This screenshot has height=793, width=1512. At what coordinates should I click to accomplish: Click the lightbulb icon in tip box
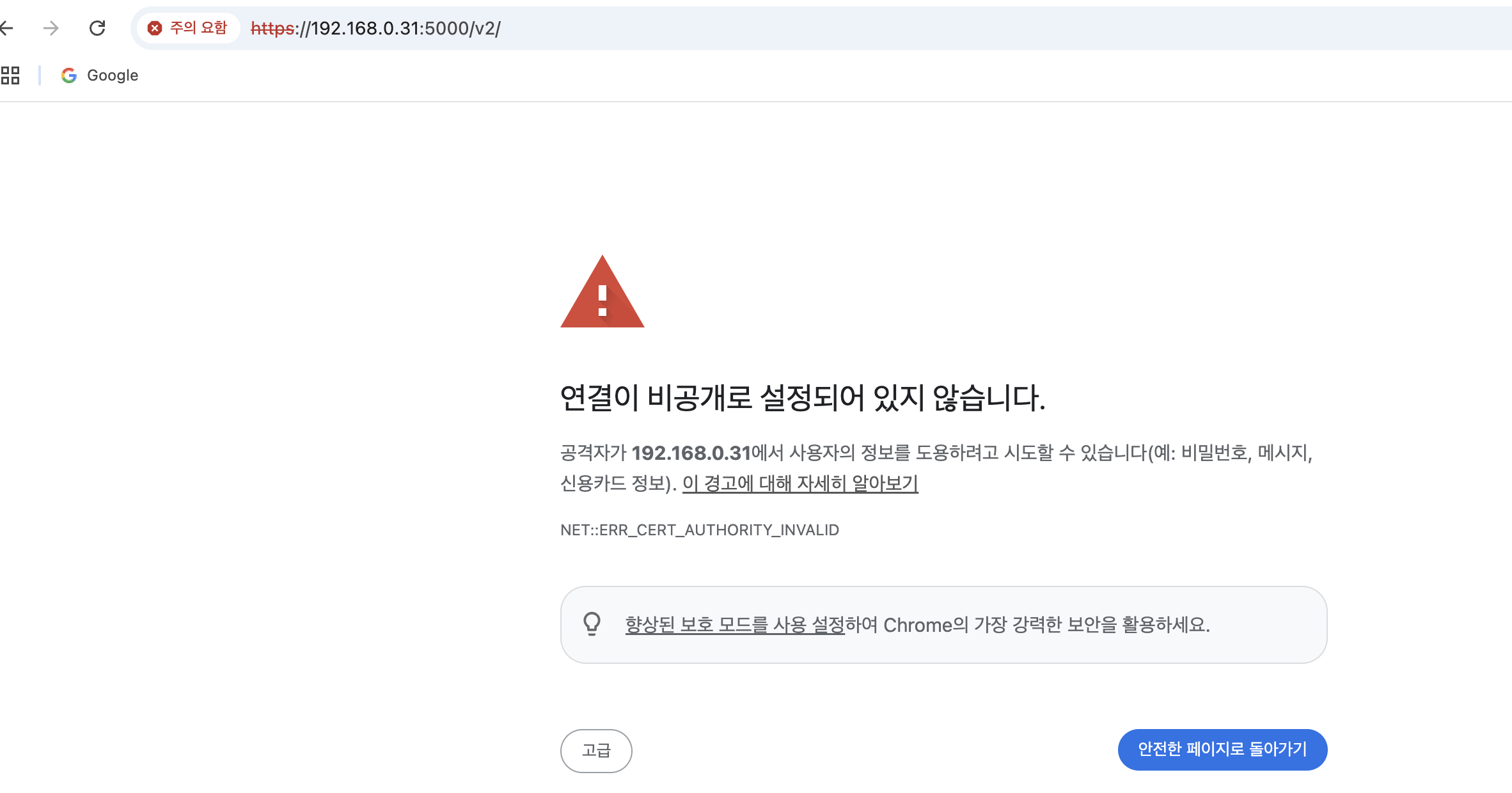(592, 624)
